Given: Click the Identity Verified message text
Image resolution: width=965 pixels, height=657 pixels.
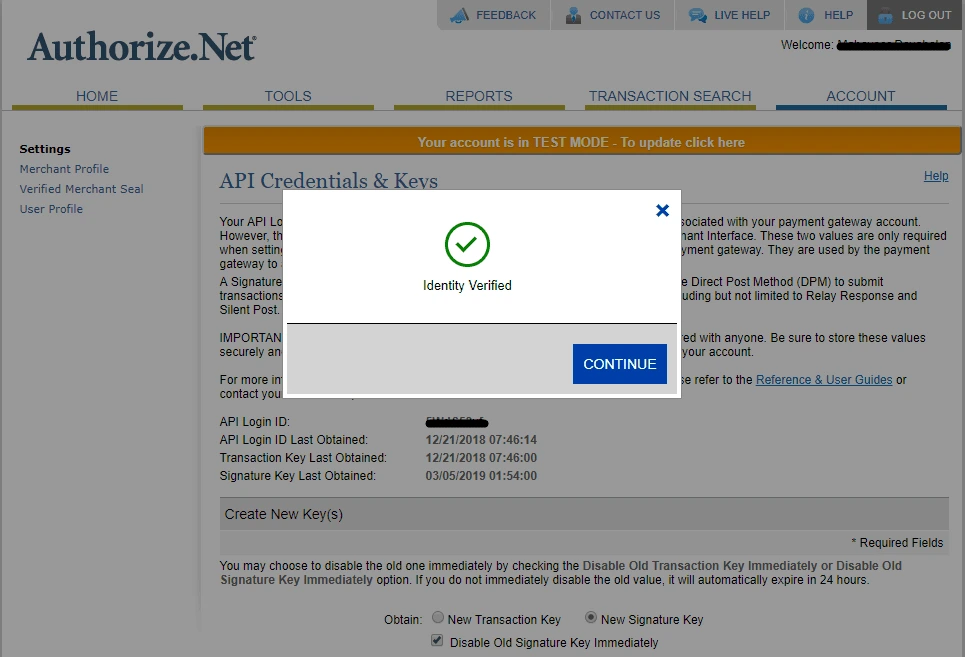Looking at the screenshot, I should 467,285.
